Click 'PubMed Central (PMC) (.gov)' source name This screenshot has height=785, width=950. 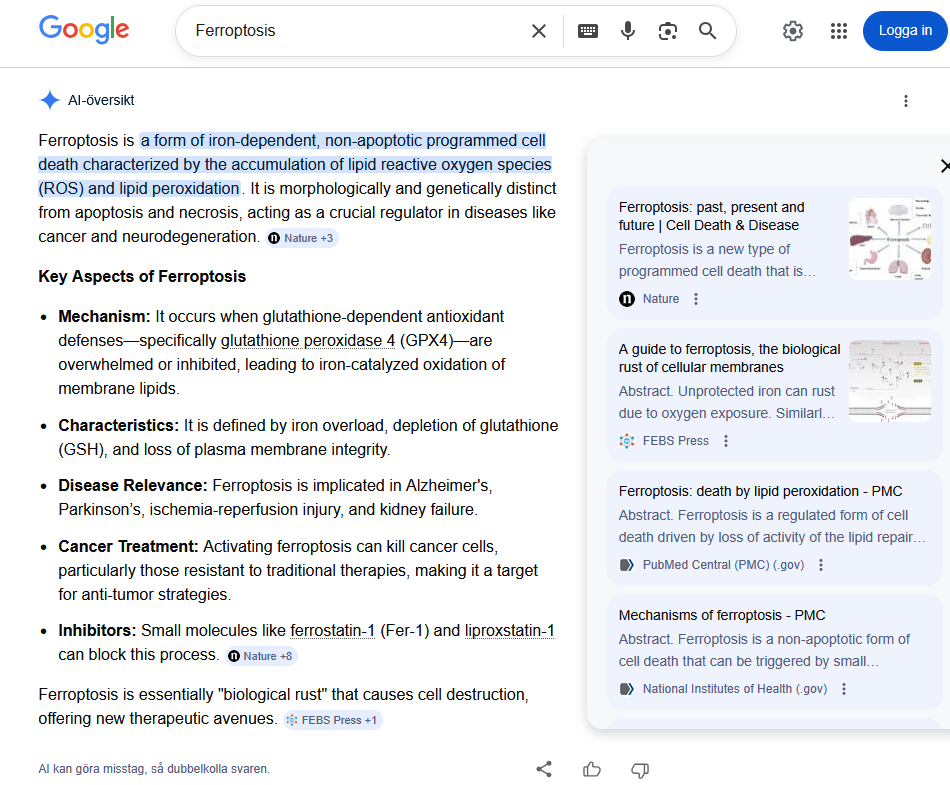(723, 565)
